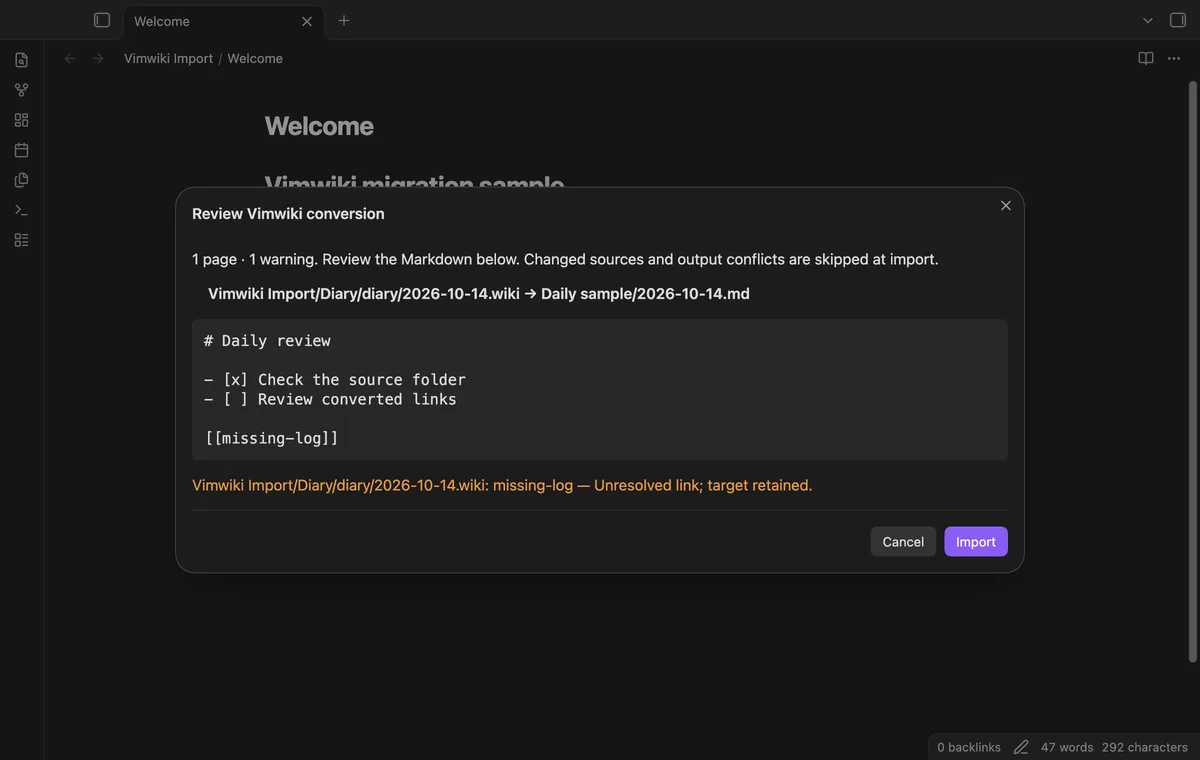
Task: Click '- [ ] Review converted links' line
Action: (330, 399)
